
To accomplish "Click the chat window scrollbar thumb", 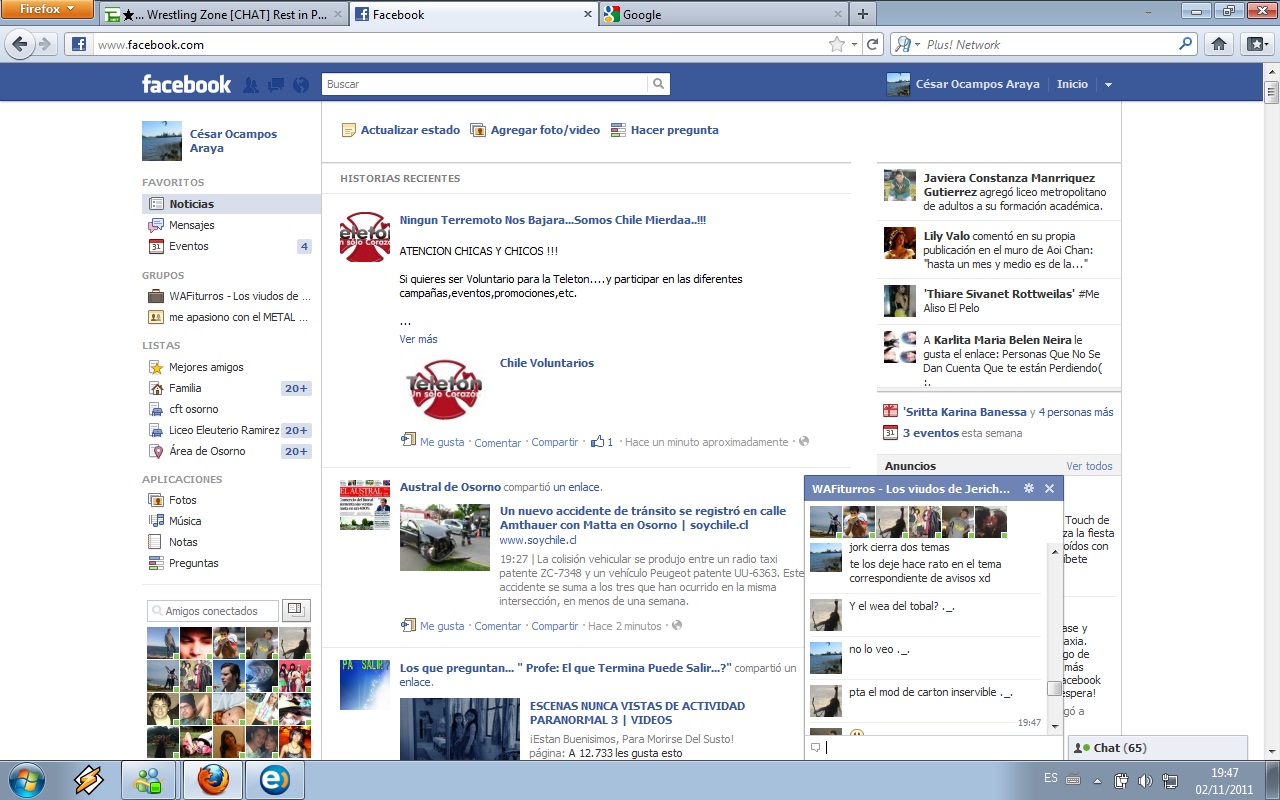I will coord(1054,688).
